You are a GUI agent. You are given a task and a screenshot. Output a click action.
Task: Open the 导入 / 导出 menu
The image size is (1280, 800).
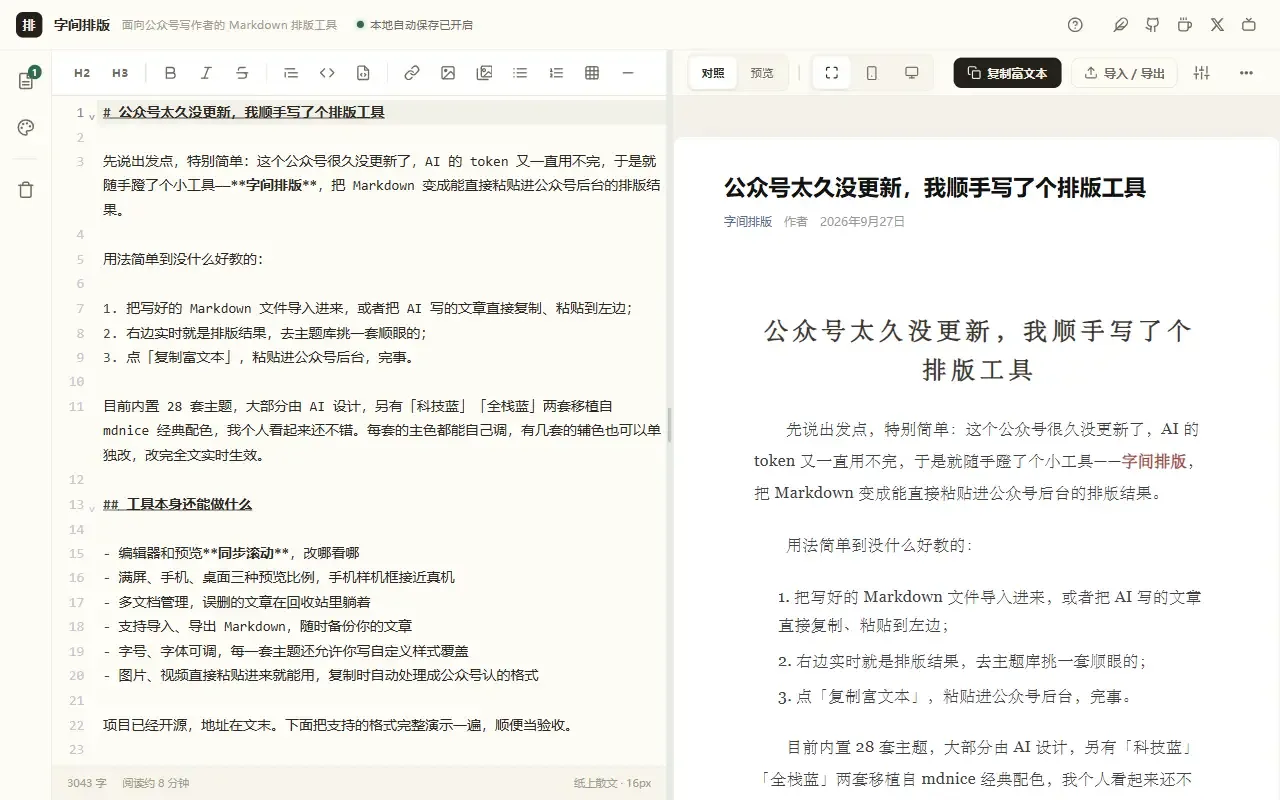pyautogui.click(x=1124, y=73)
